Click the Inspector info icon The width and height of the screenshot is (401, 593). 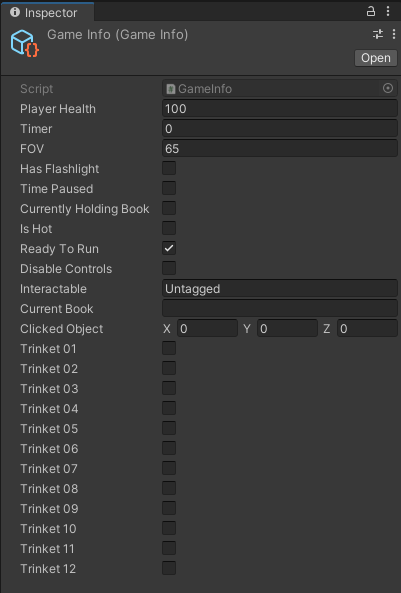coord(15,12)
